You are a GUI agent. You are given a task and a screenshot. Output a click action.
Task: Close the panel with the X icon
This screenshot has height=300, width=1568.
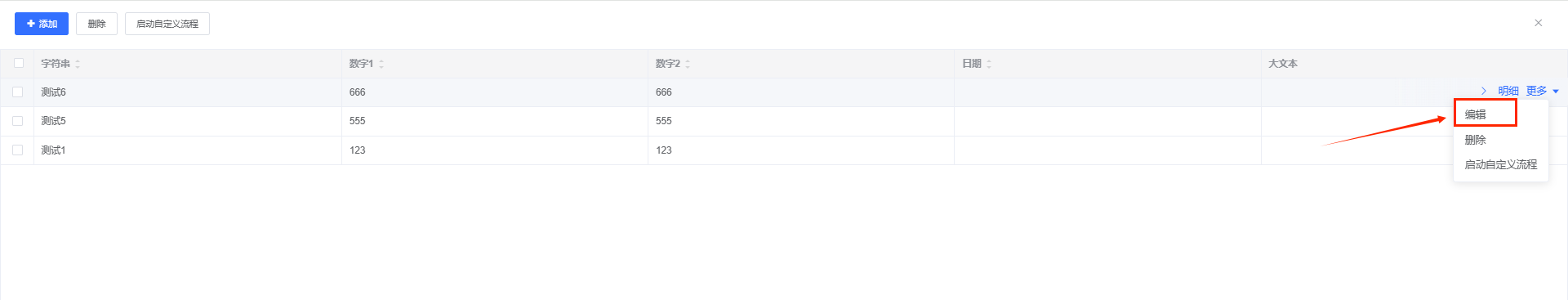(x=1539, y=23)
